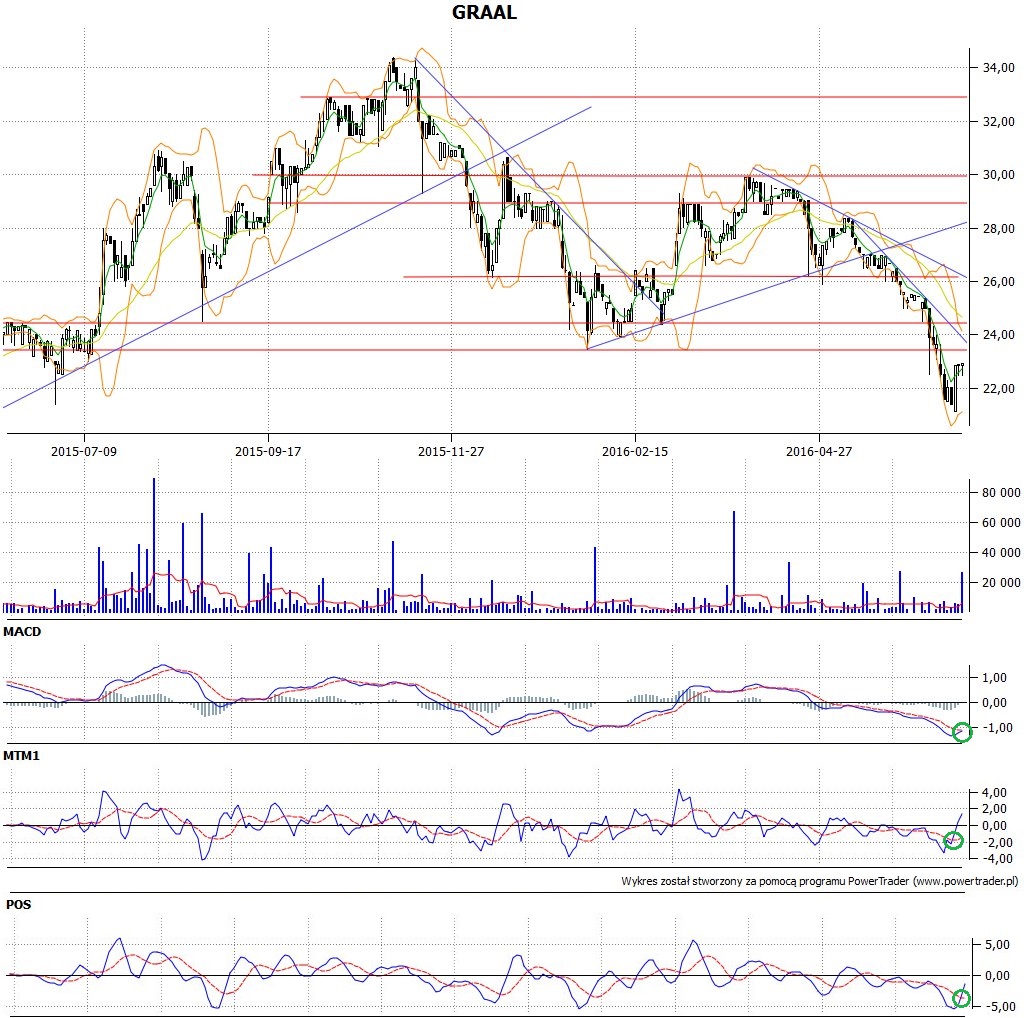The height and width of the screenshot is (1018, 1024).
Task: Click the last candlestick on the price chart
Action: point(962,370)
